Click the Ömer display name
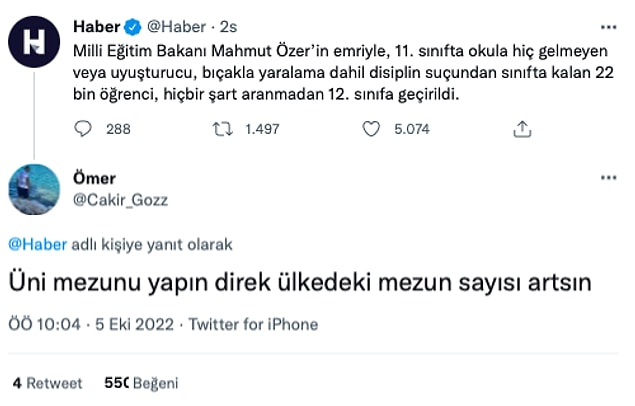Viewport: 635px width, 406px height. click(96, 178)
